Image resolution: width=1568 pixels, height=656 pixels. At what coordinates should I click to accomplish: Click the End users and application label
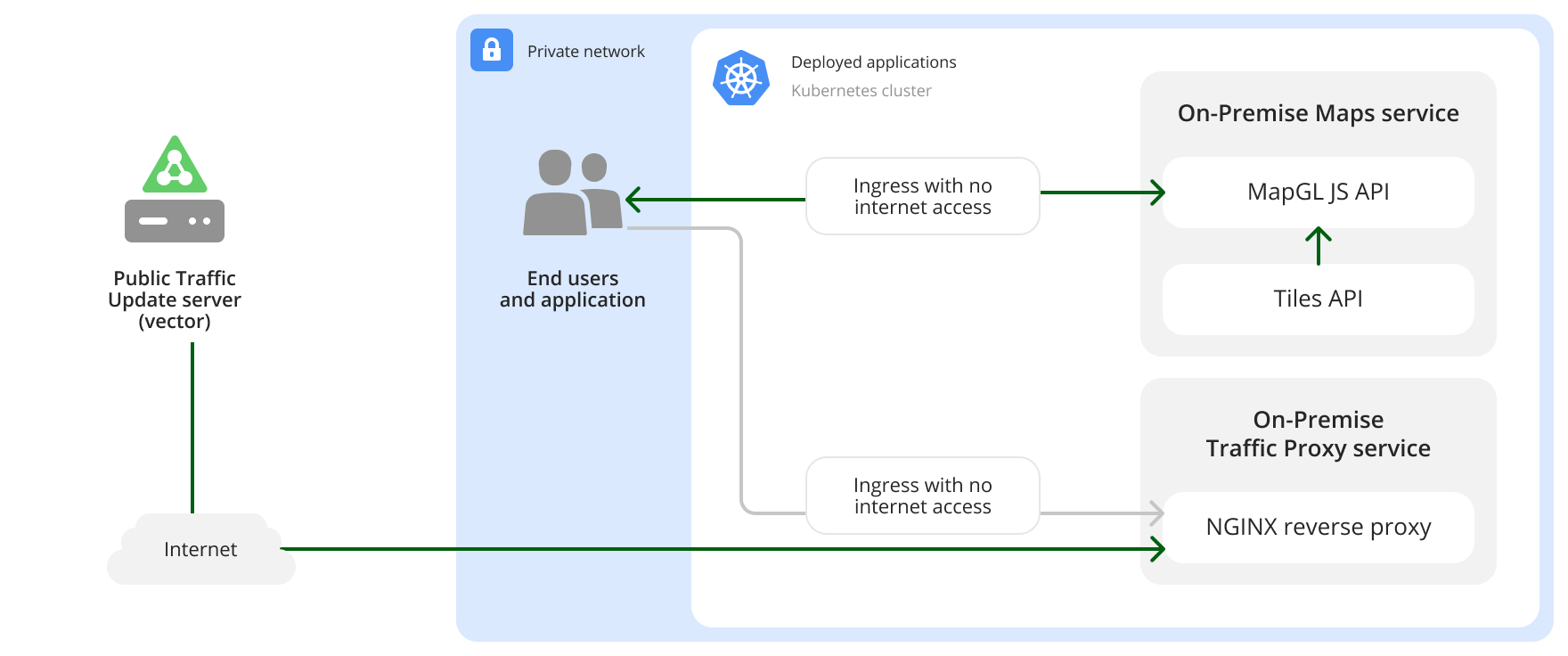click(573, 290)
